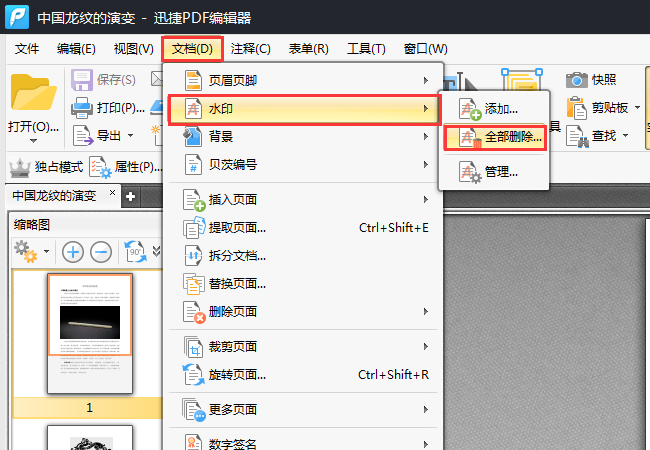Select the 背景 menu entry

[x=304, y=136]
